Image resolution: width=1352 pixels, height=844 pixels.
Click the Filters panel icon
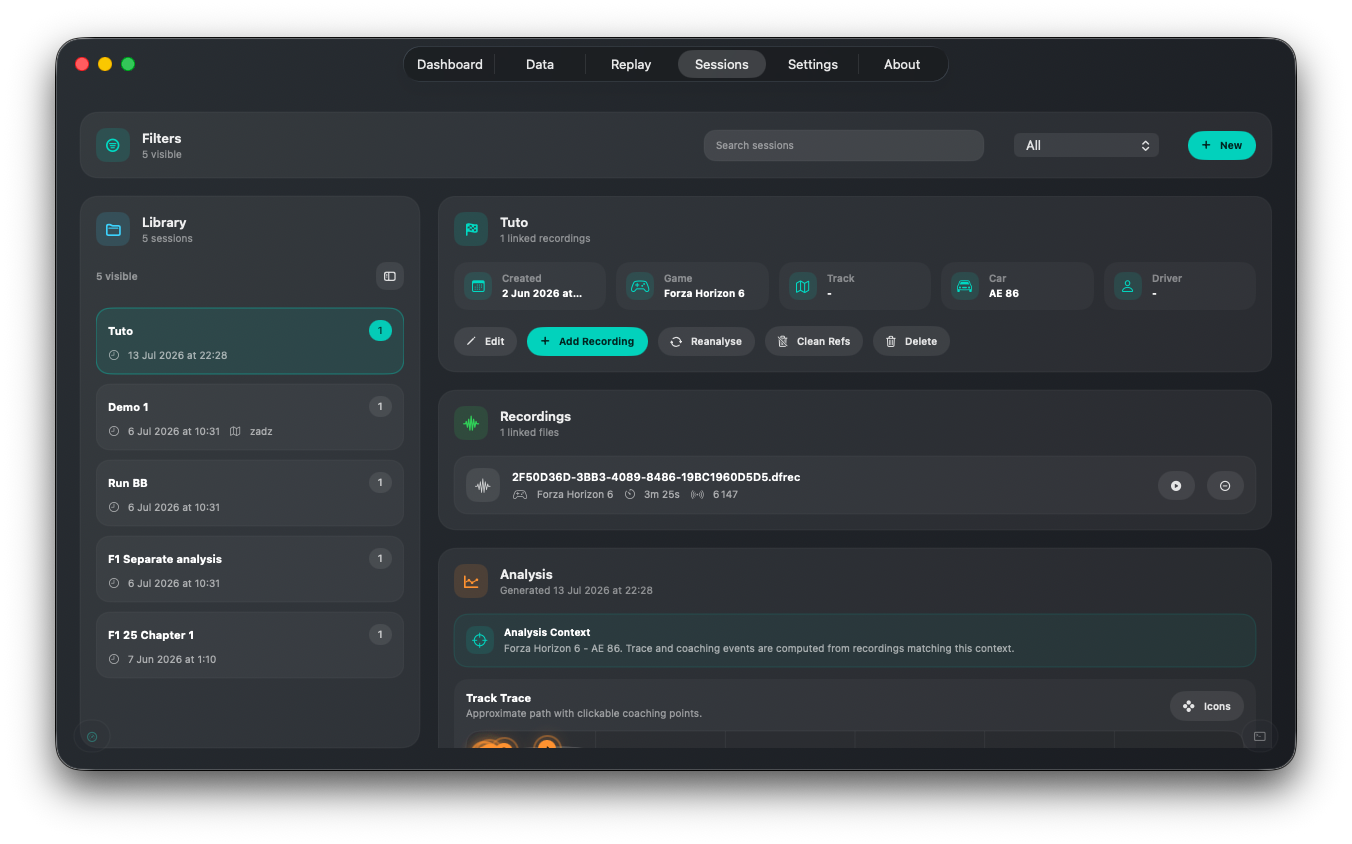113,145
